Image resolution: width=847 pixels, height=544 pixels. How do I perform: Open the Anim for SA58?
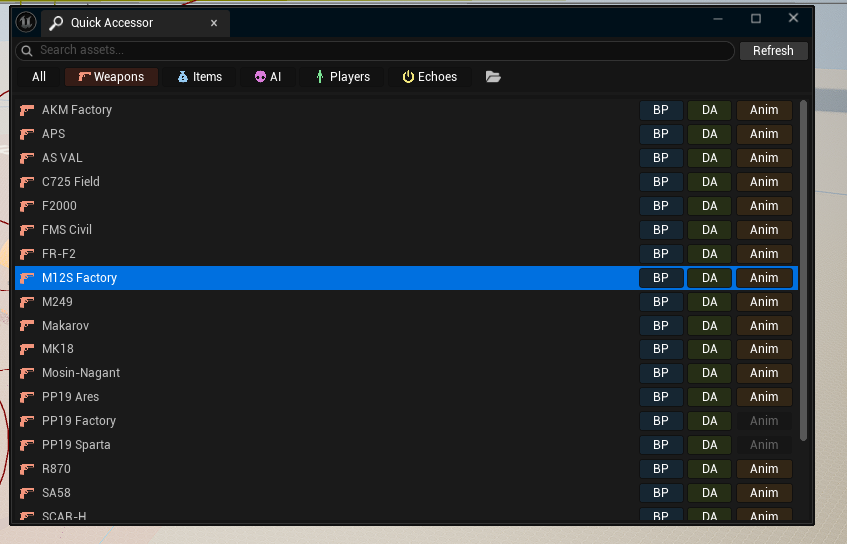764,493
